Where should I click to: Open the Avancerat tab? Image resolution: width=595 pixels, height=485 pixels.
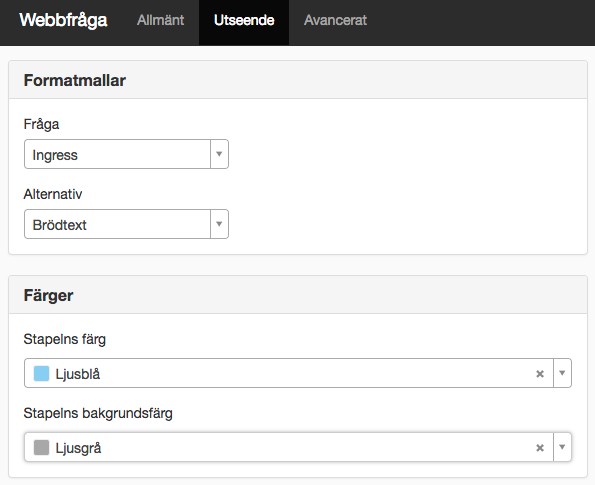(335, 20)
